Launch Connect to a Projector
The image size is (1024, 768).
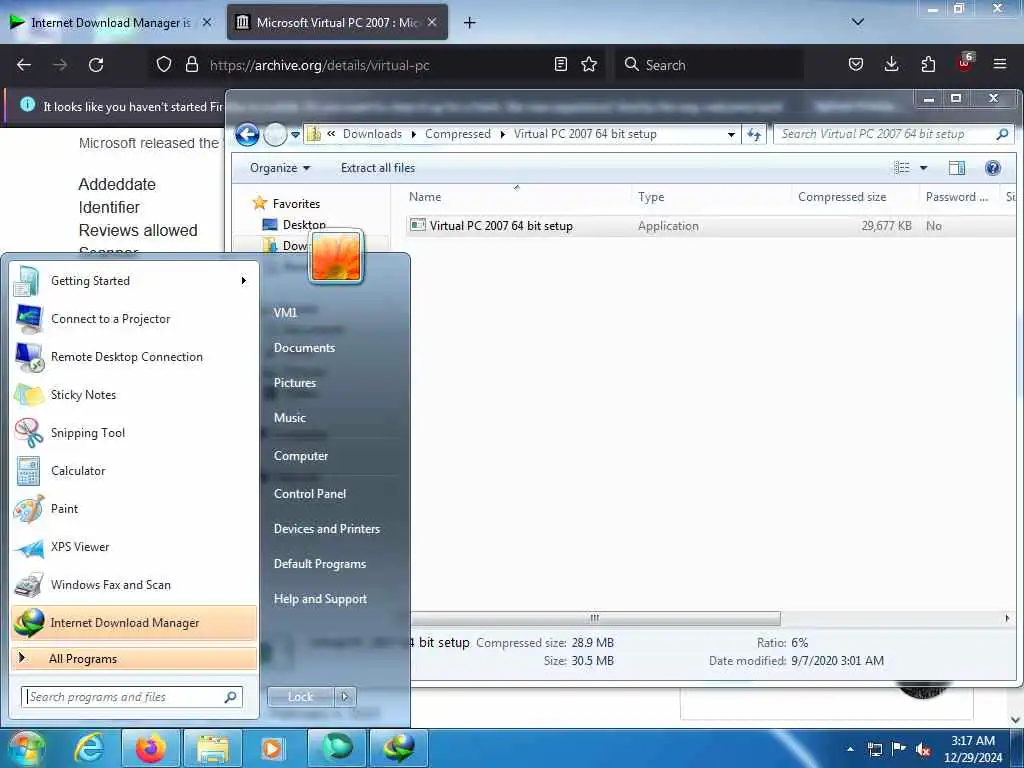(x=134, y=319)
